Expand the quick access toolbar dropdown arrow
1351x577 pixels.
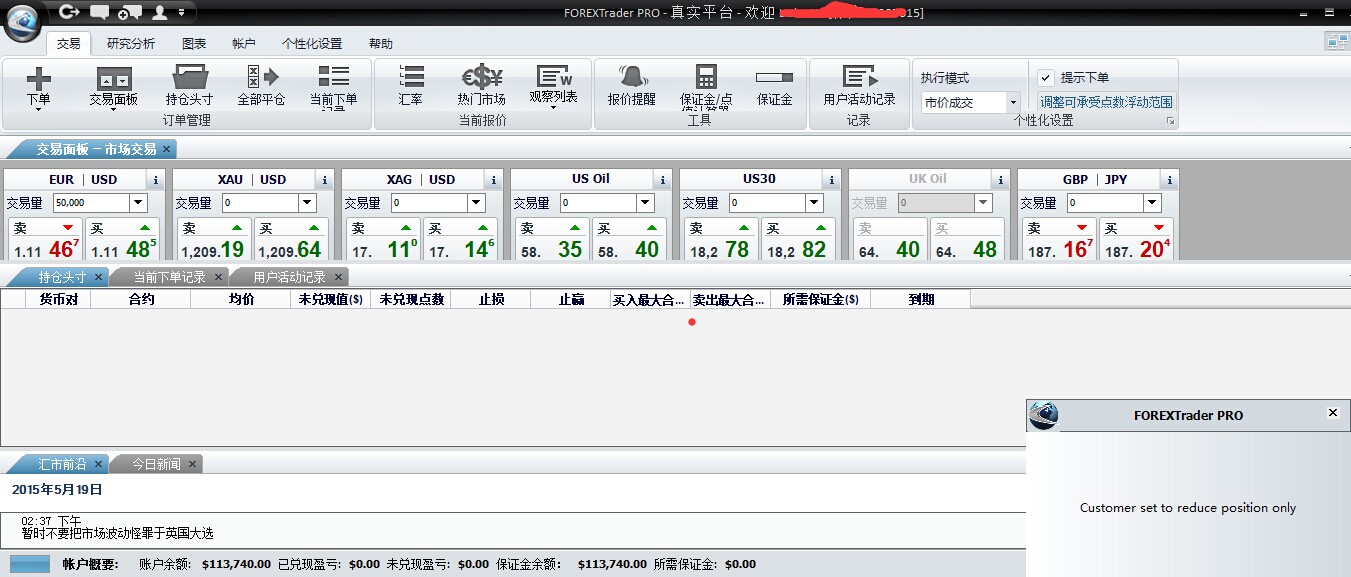[181, 12]
